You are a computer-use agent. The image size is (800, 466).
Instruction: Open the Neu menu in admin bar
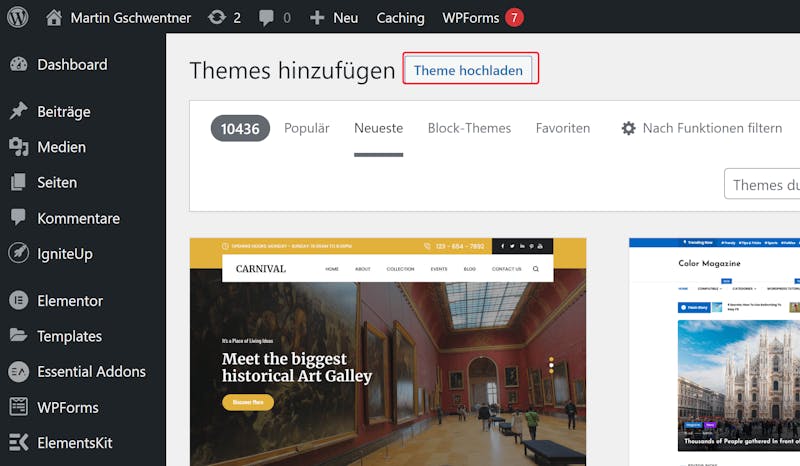(334, 18)
